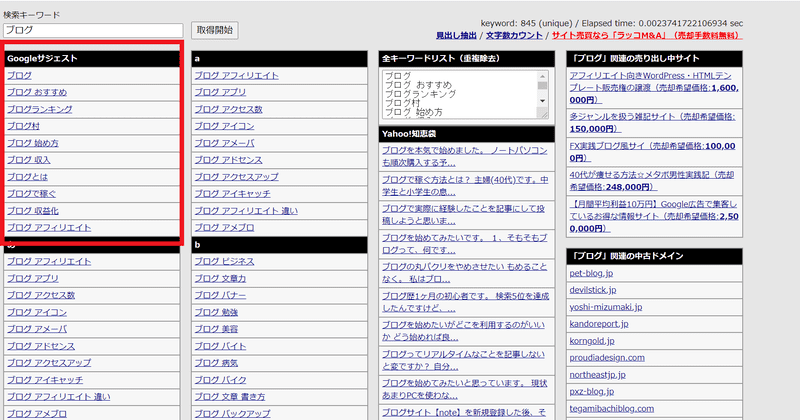Open the tegamibachiblog.com domain link
The width and height of the screenshot is (800, 420).
[612, 408]
